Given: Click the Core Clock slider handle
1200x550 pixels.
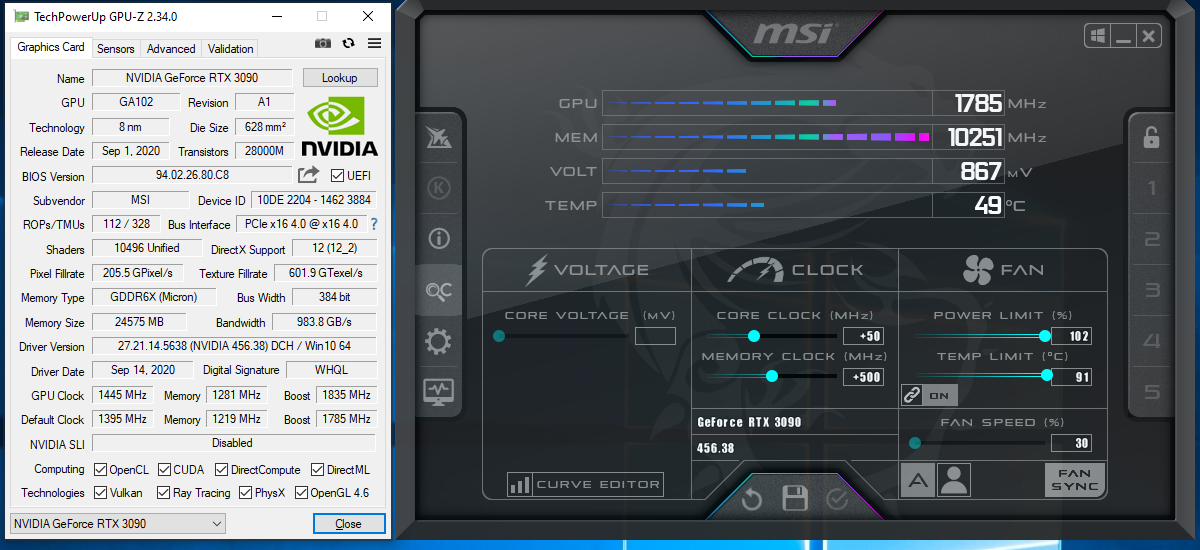Looking at the screenshot, I should point(754,336).
